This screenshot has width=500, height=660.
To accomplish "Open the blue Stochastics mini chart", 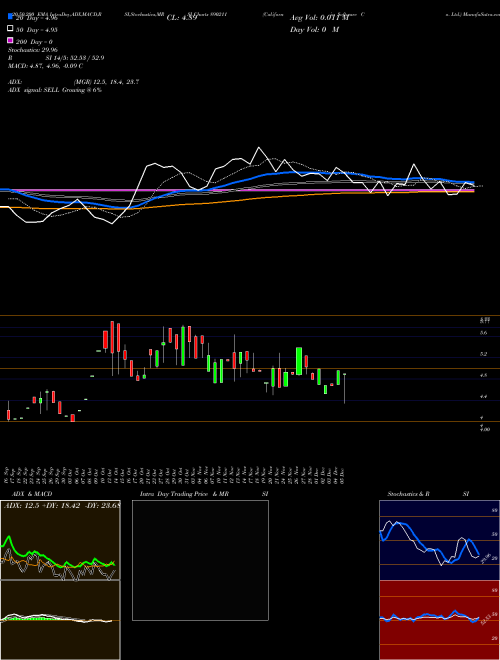I will click(x=439, y=540).
